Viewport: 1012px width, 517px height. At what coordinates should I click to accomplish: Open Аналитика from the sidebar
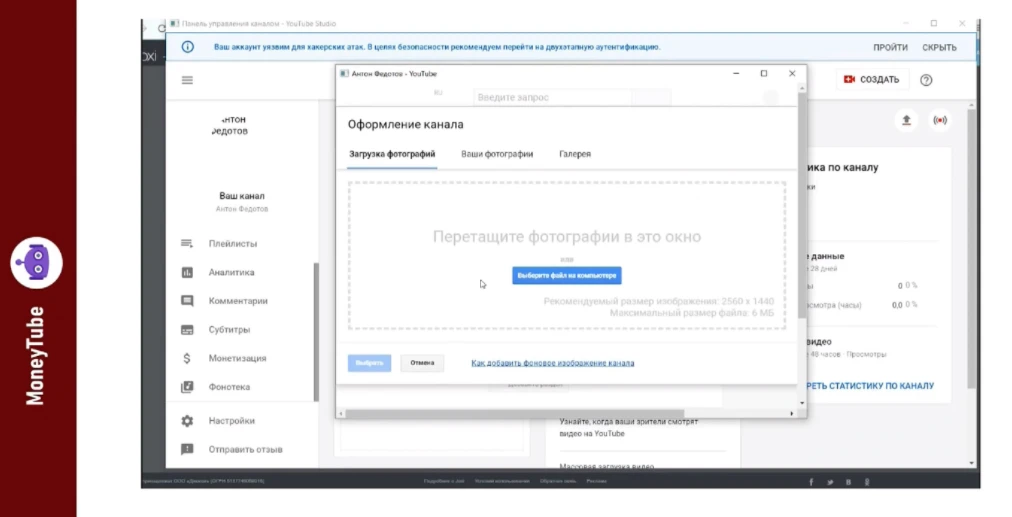tap(231, 272)
